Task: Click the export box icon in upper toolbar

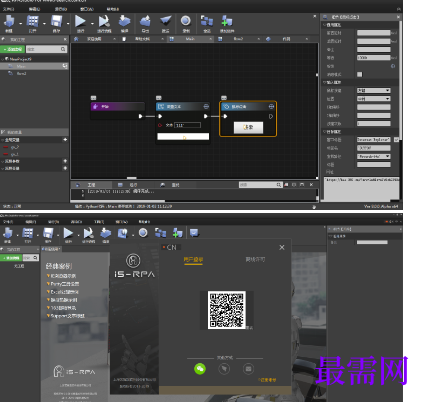Action: pyautogui.click(x=145, y=21)
